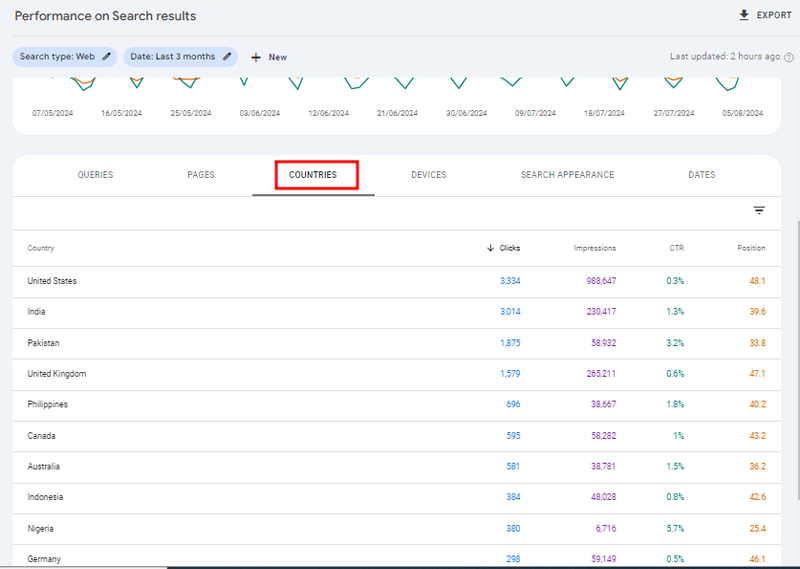Select the Nigeria country row
The width and height of the screenshot is (800, 569).
pyautogui.click(x=396, y=529)
